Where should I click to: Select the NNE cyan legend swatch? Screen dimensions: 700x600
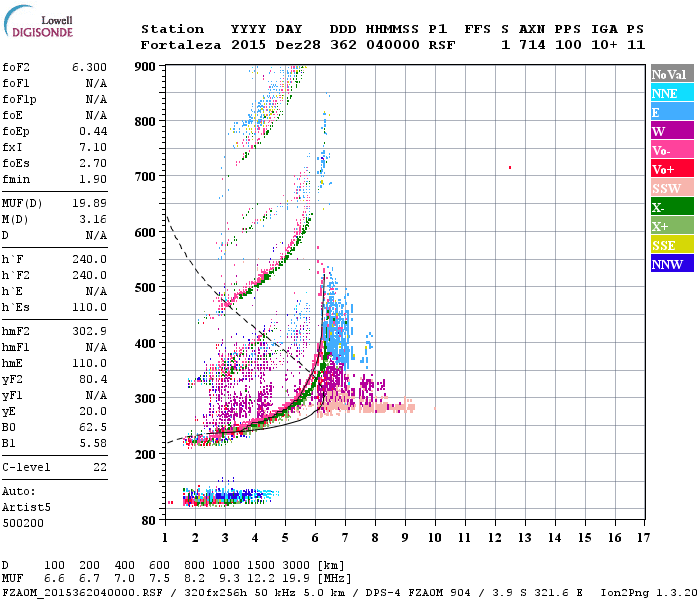tap(672, 93)
